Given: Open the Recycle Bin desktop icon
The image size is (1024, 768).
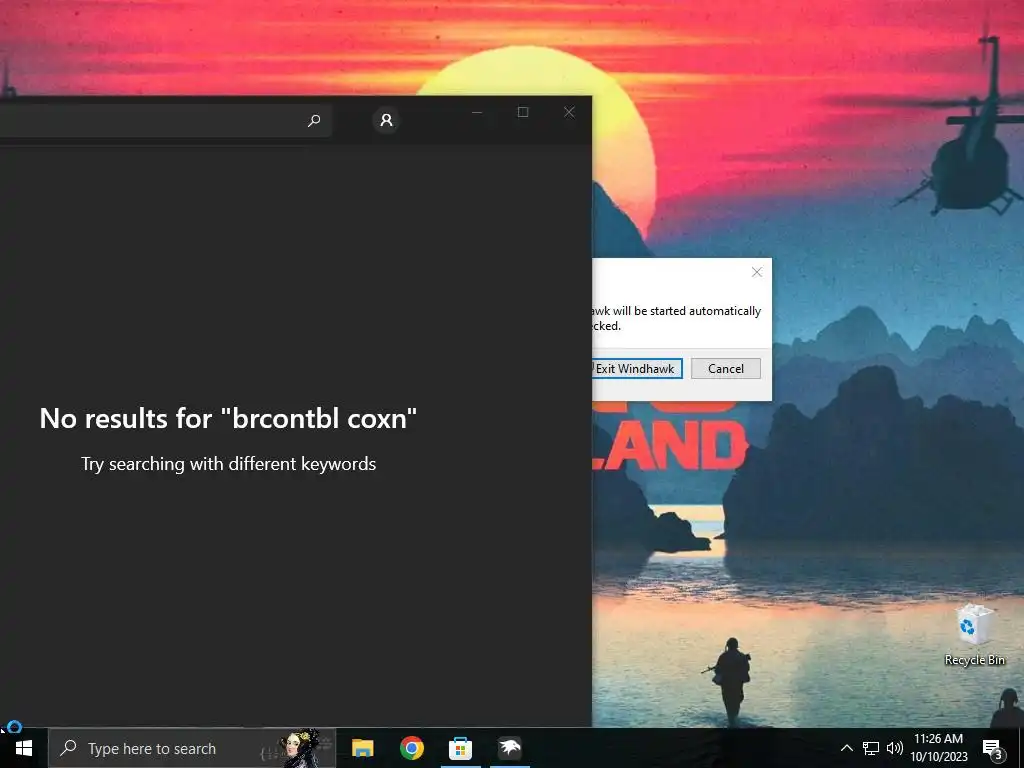Looking at the screenshot, I should coord(974,635).
